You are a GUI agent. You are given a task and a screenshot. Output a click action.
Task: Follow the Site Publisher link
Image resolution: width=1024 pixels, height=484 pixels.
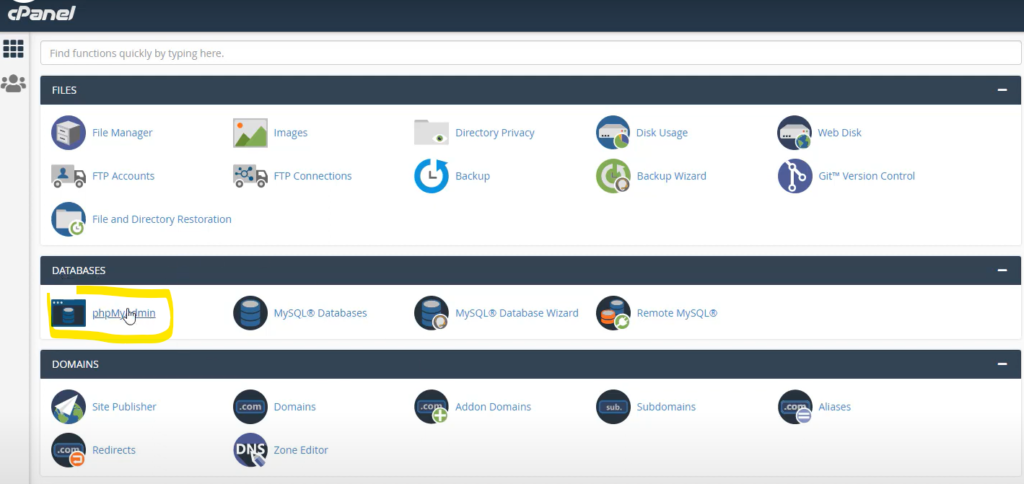click(124, 406)
